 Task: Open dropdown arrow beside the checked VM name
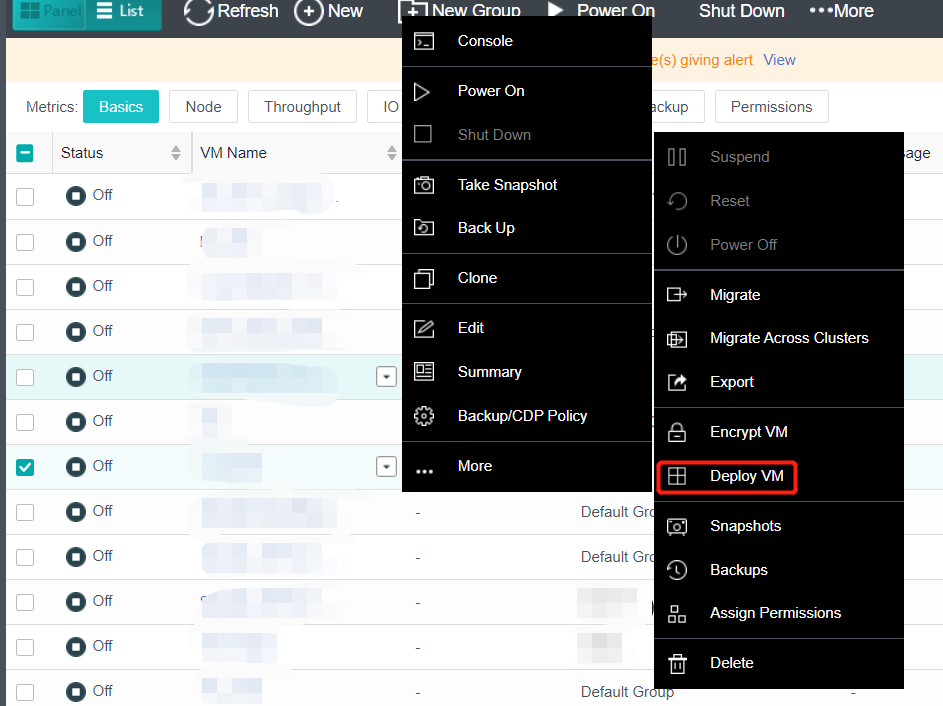(x=386, y=466)
